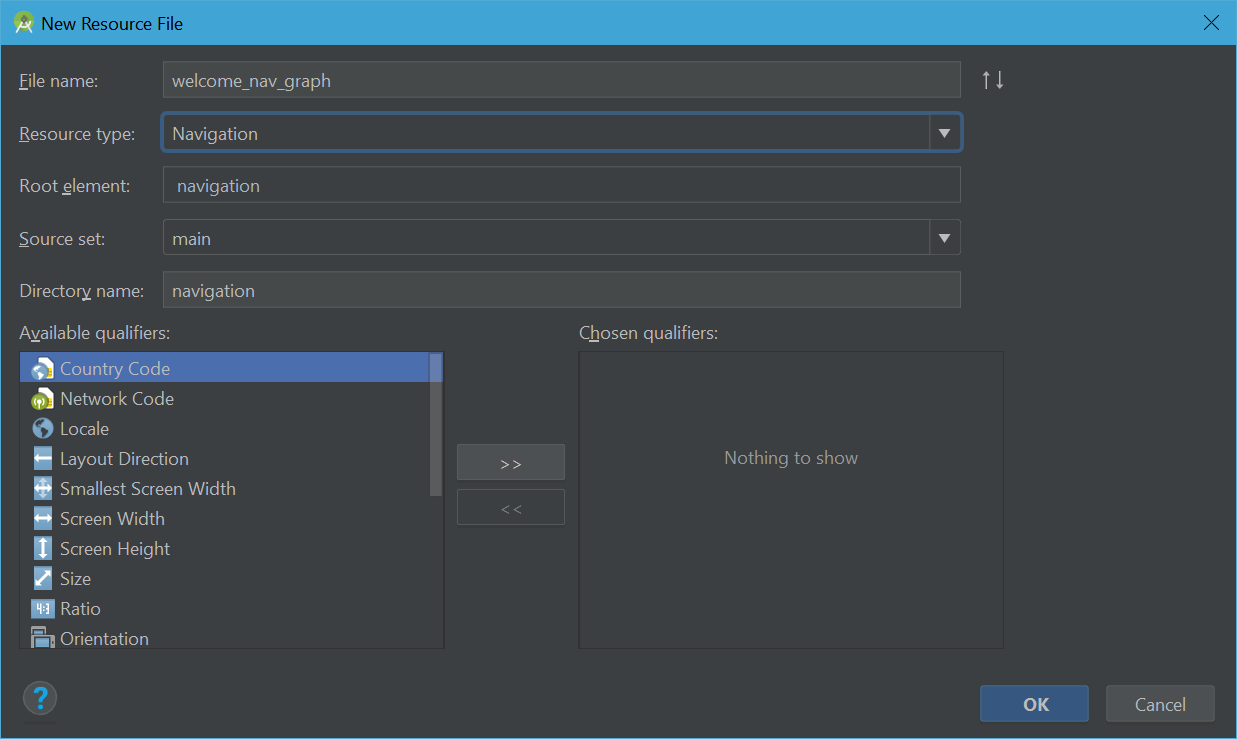Click the Available qualifiers list scrollbar

tap(436, 425)
